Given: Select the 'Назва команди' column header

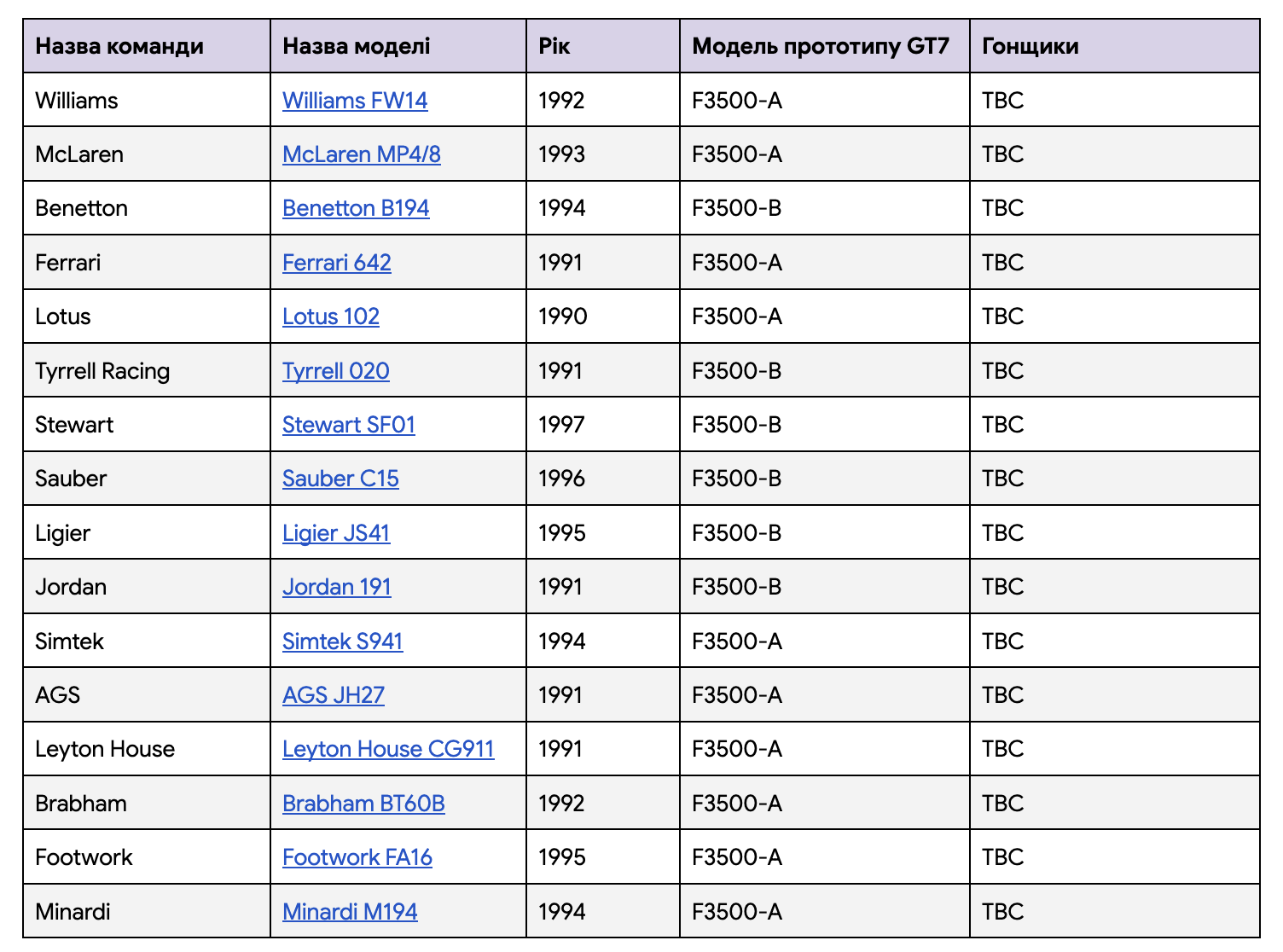Looking at the screenshot, I should (x=147, y=46).
